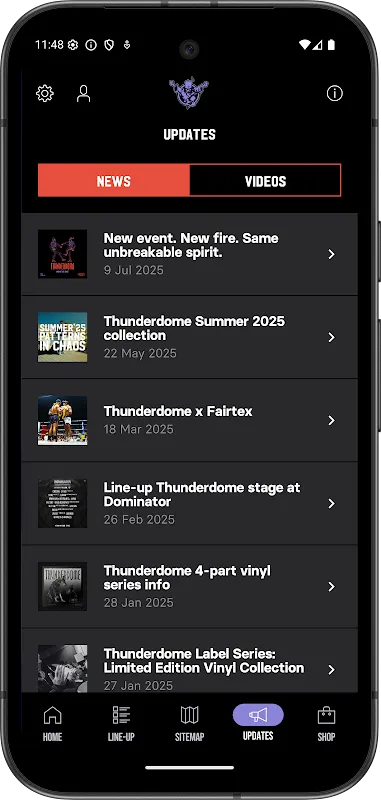The height and width of the screenshot is (800, 381).
Task: Open chevron next to Thunderdome x Fairtex
Action: coord(332,420)
